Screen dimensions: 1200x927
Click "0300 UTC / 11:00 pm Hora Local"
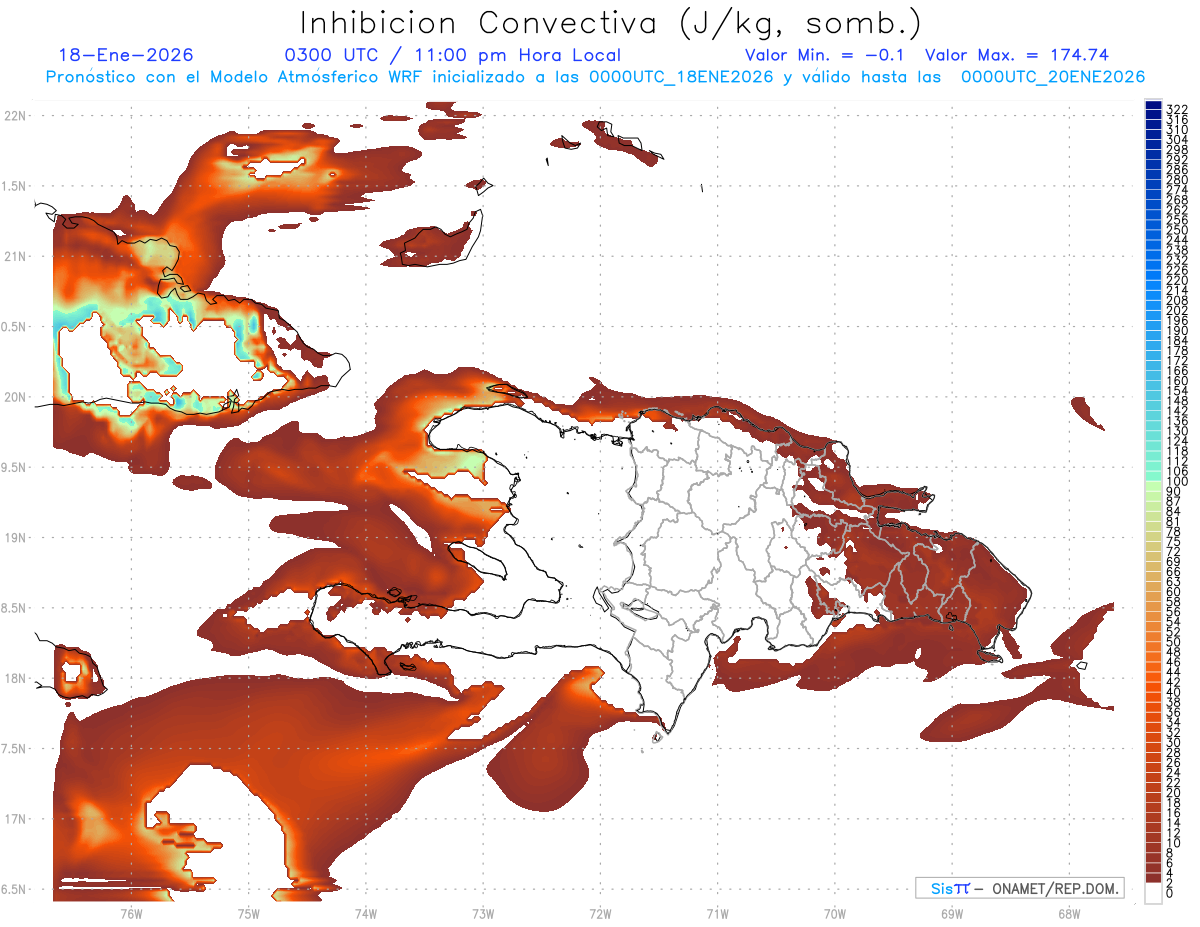[453, 55]
